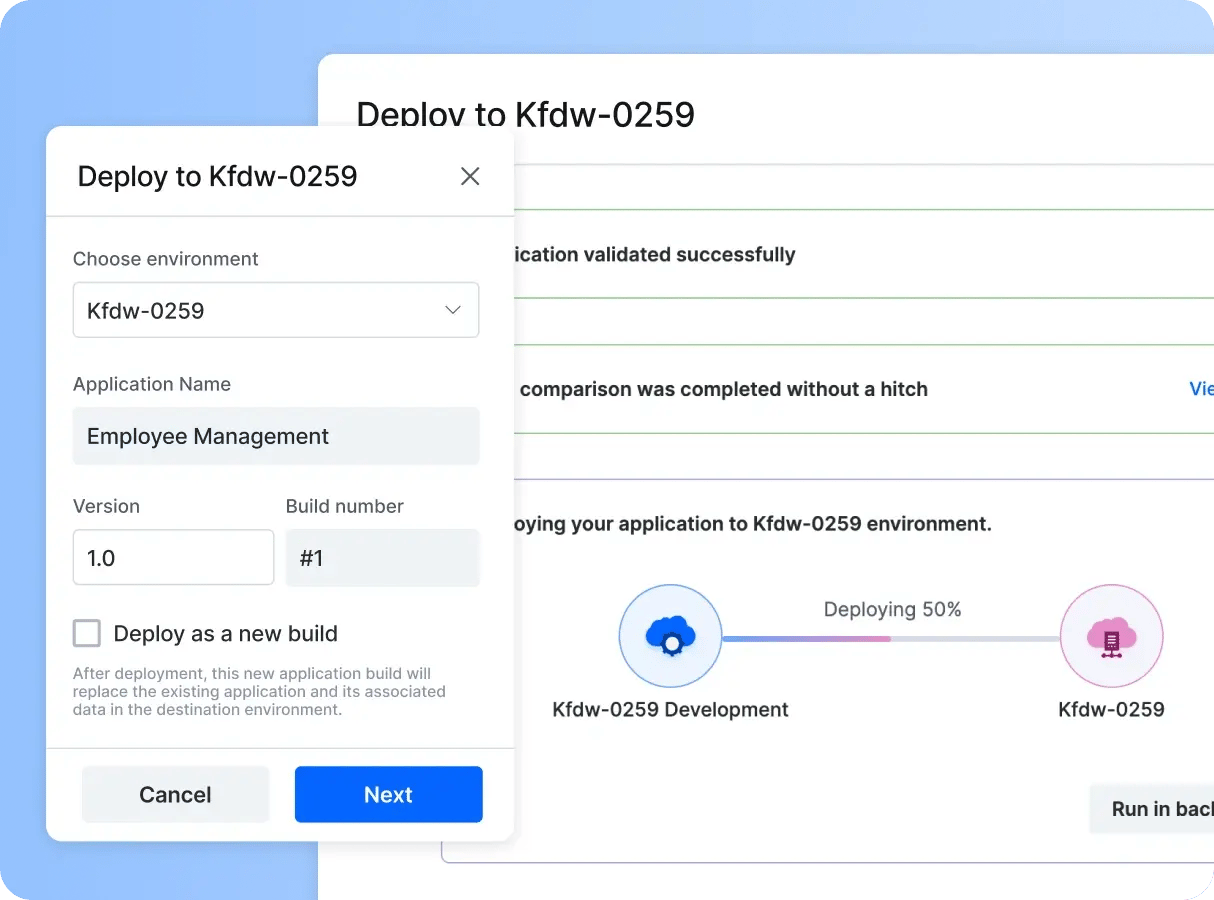Viewport: 1214px width, 900px height.
Task: Enable the Deploy as a new build checkbox
Action: point(88,633)
